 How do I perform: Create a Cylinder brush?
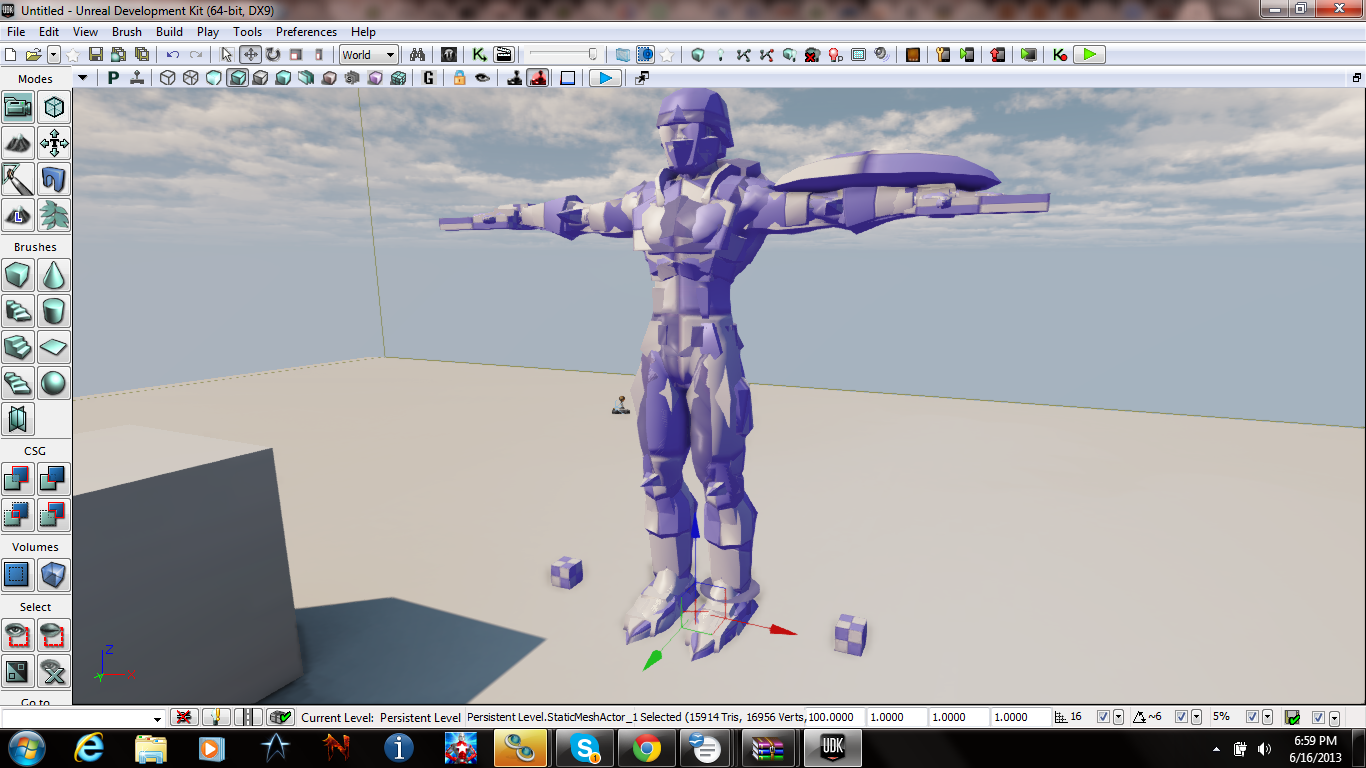click(54, 311)
